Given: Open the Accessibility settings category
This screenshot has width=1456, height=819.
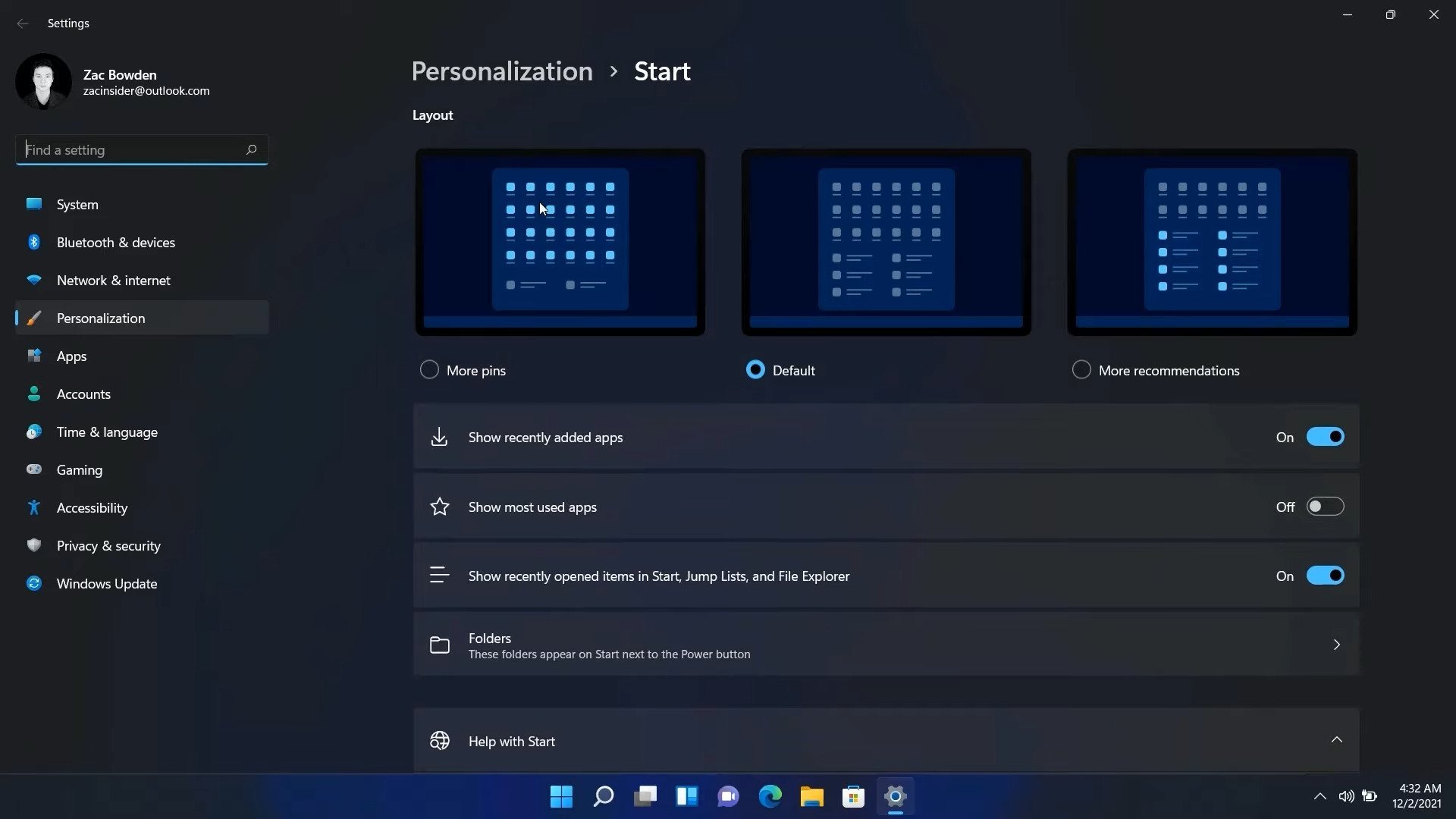Looking at the screenshot, I should (92, 507).
